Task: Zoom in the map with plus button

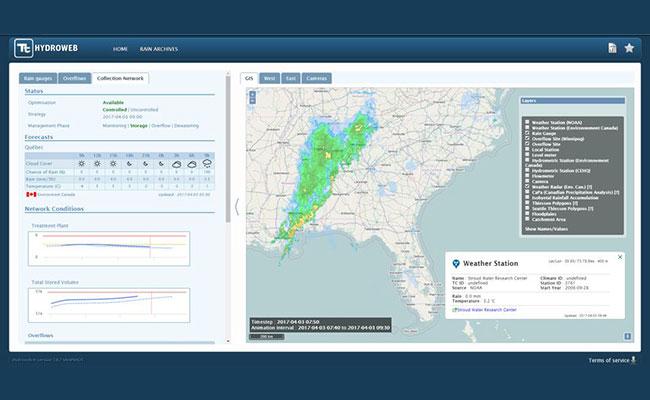Action: click(252, 95)
